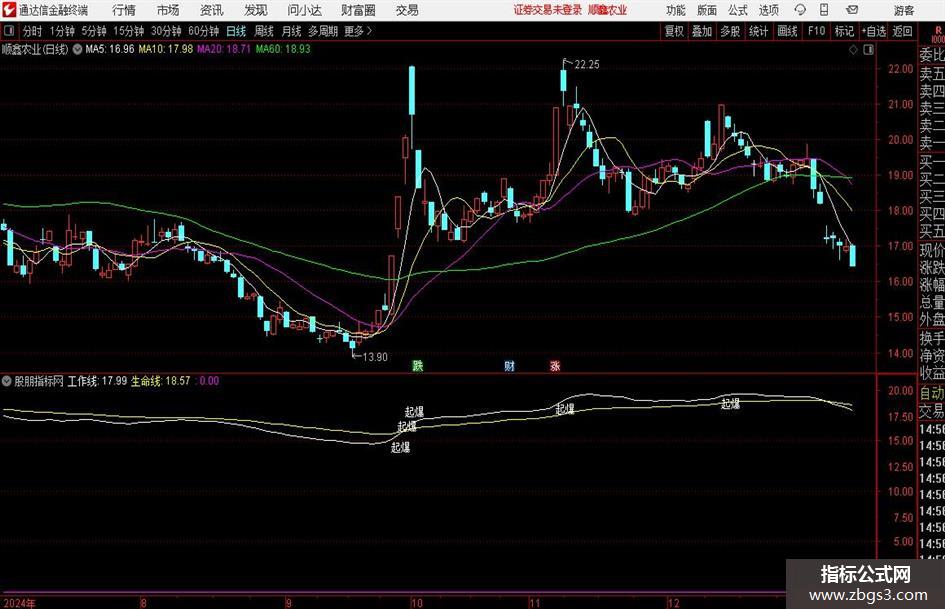Open the mobile phone icon
Image resolution: width=945 pixels, height=609 pixels.
coord(824,10)
